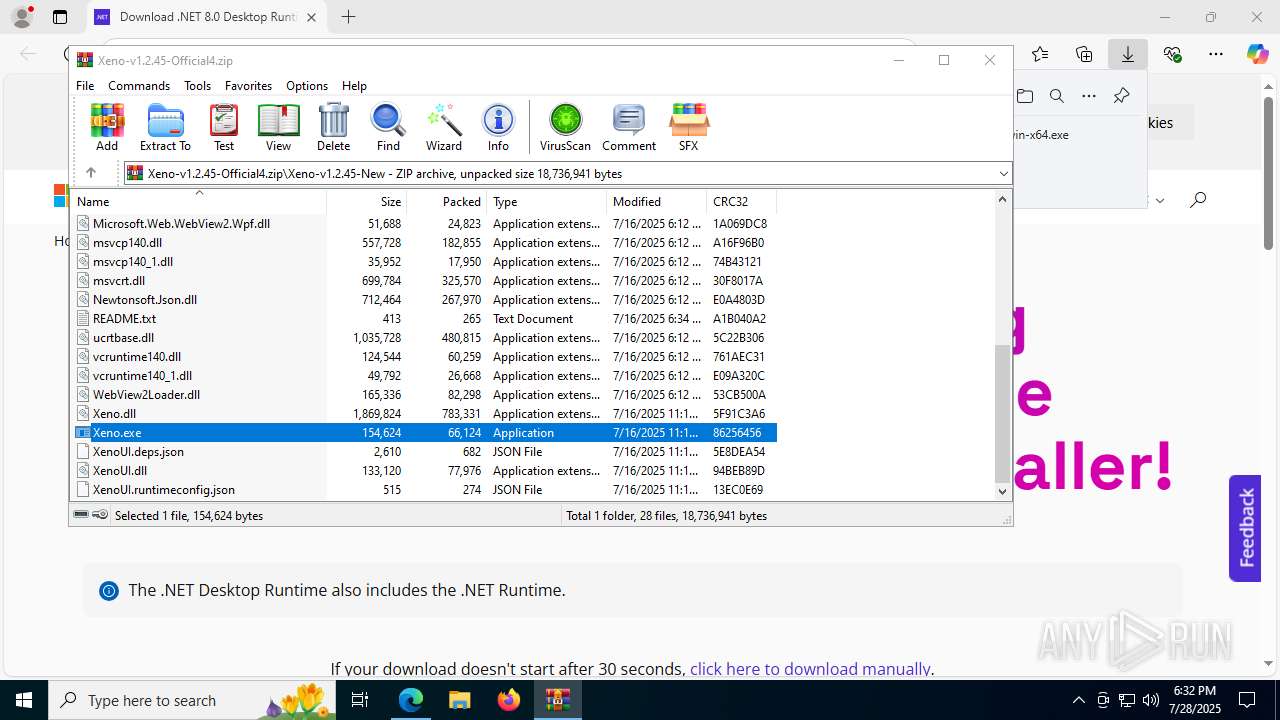Sort file list by Type column
Image resolution: width=1280 pixels, height=720 pixels.
(x=546, y=201)
